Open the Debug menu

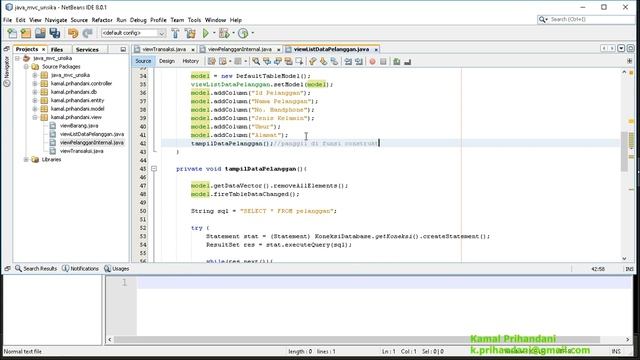(138, 20)
